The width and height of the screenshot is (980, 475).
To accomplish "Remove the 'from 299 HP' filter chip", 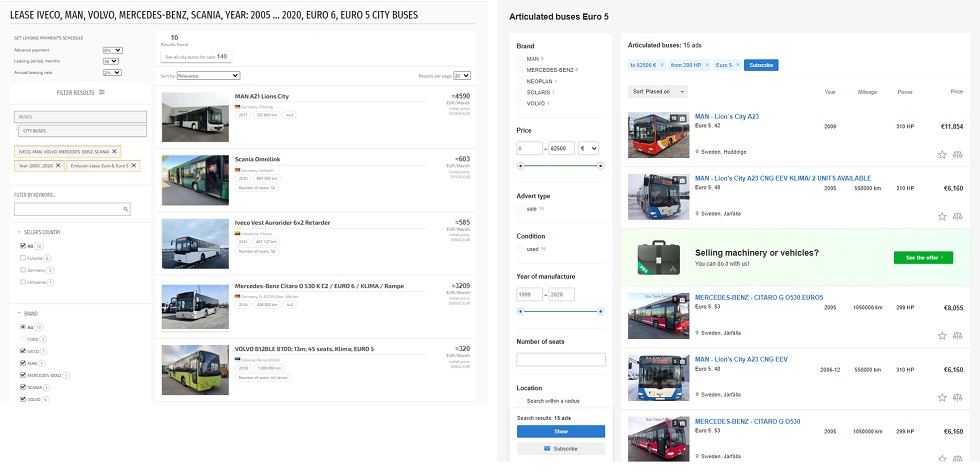I will point(707,65).
